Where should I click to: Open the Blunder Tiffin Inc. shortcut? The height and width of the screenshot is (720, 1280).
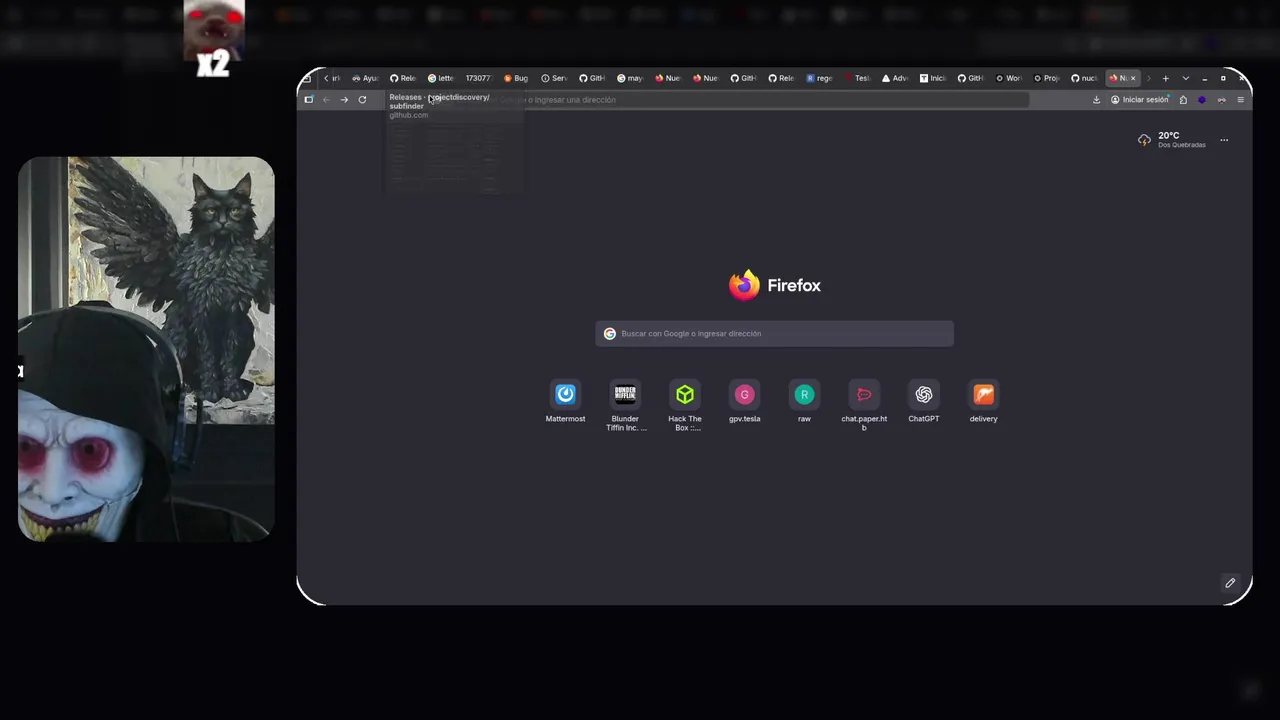coord(625,406)
